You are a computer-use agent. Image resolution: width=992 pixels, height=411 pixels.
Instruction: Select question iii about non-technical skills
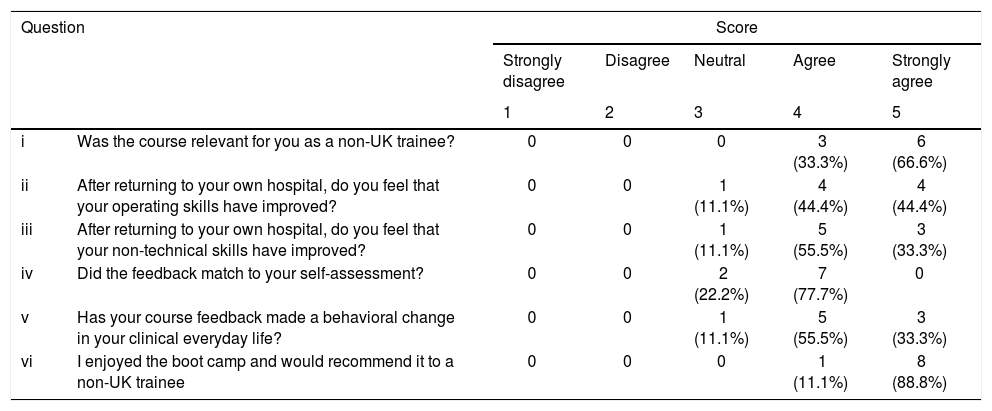click(258, 238)
